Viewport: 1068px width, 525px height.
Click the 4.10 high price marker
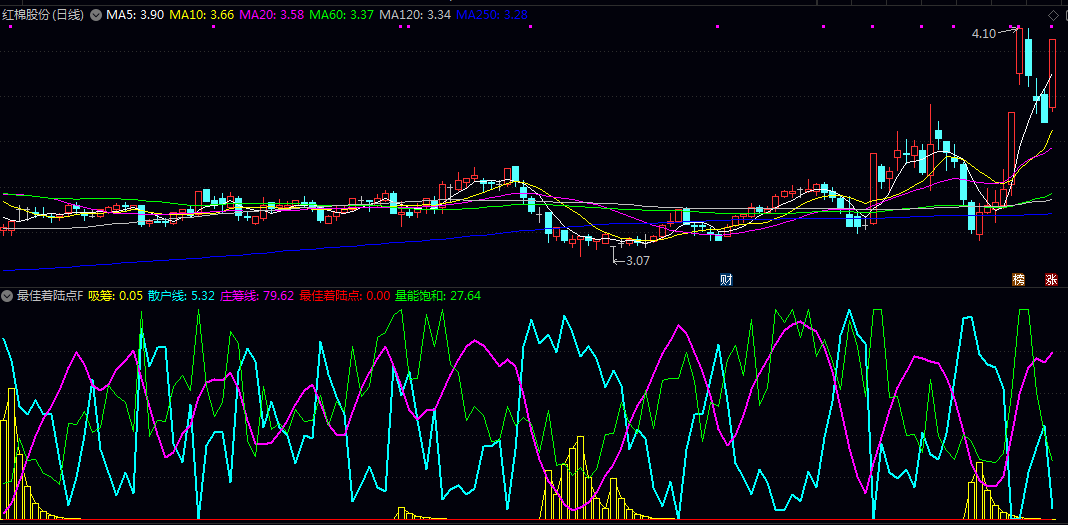983,34
